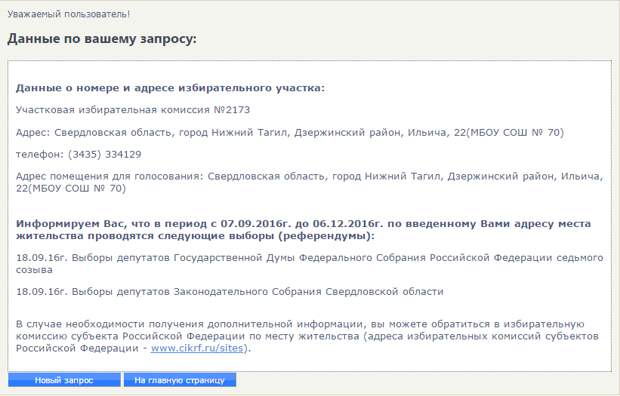Go to "На главную страницу" button
This screenshot has width=620, height=396.
(180, 380)
